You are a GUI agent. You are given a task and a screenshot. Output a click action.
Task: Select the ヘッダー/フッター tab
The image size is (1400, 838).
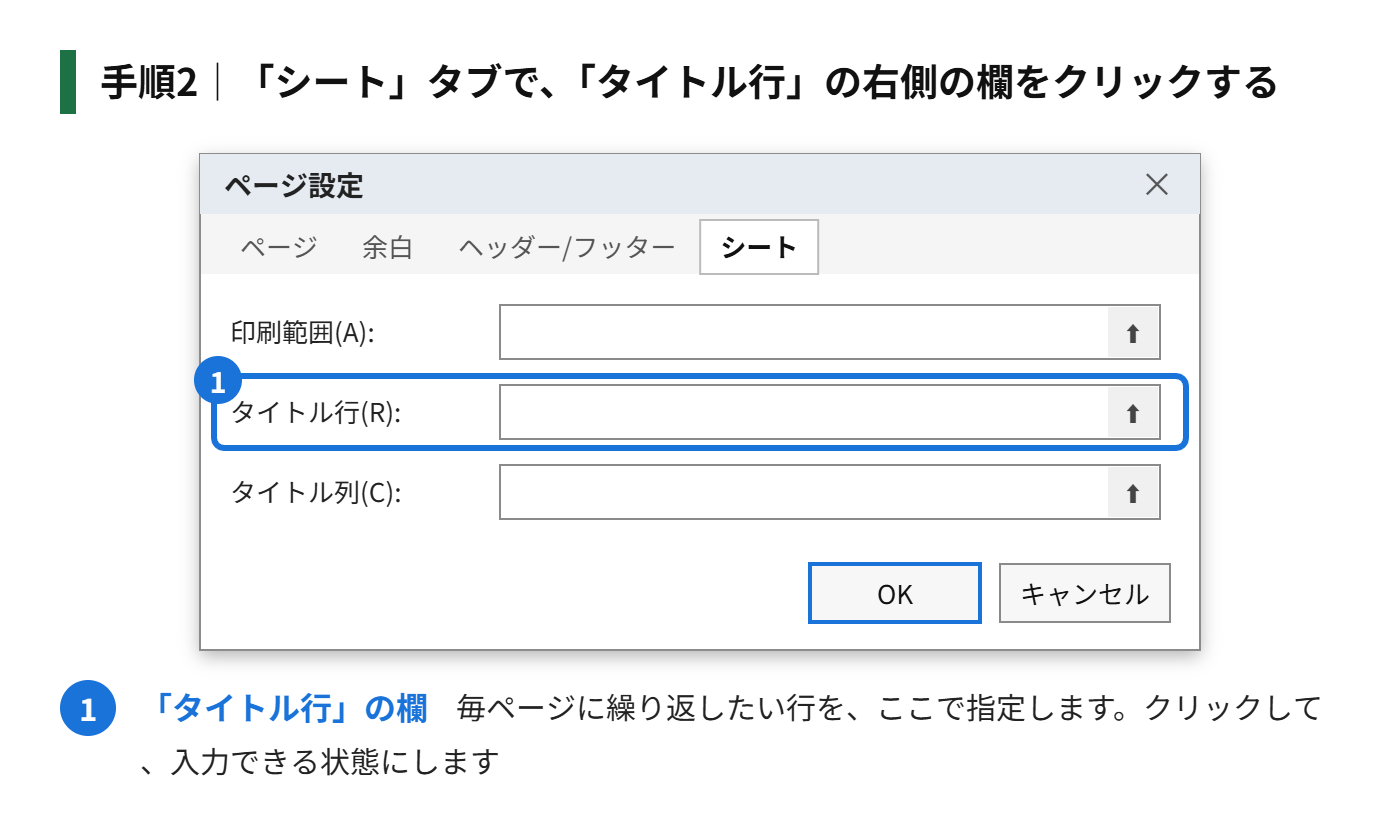567,248
